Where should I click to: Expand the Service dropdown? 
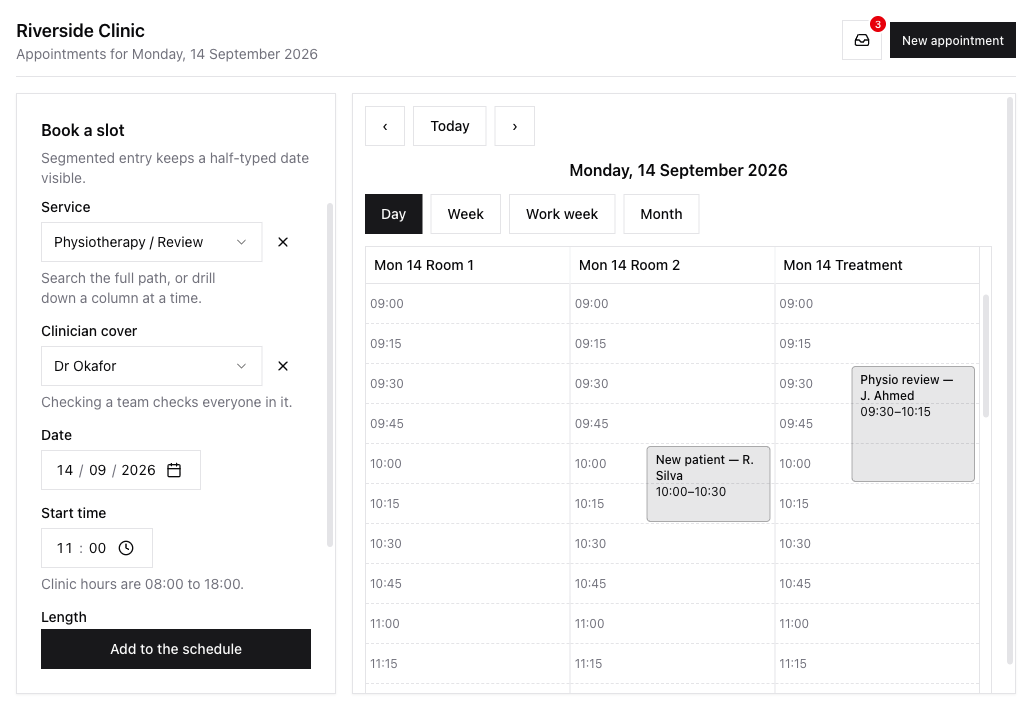pyautogui.click(x=151, y=242)
